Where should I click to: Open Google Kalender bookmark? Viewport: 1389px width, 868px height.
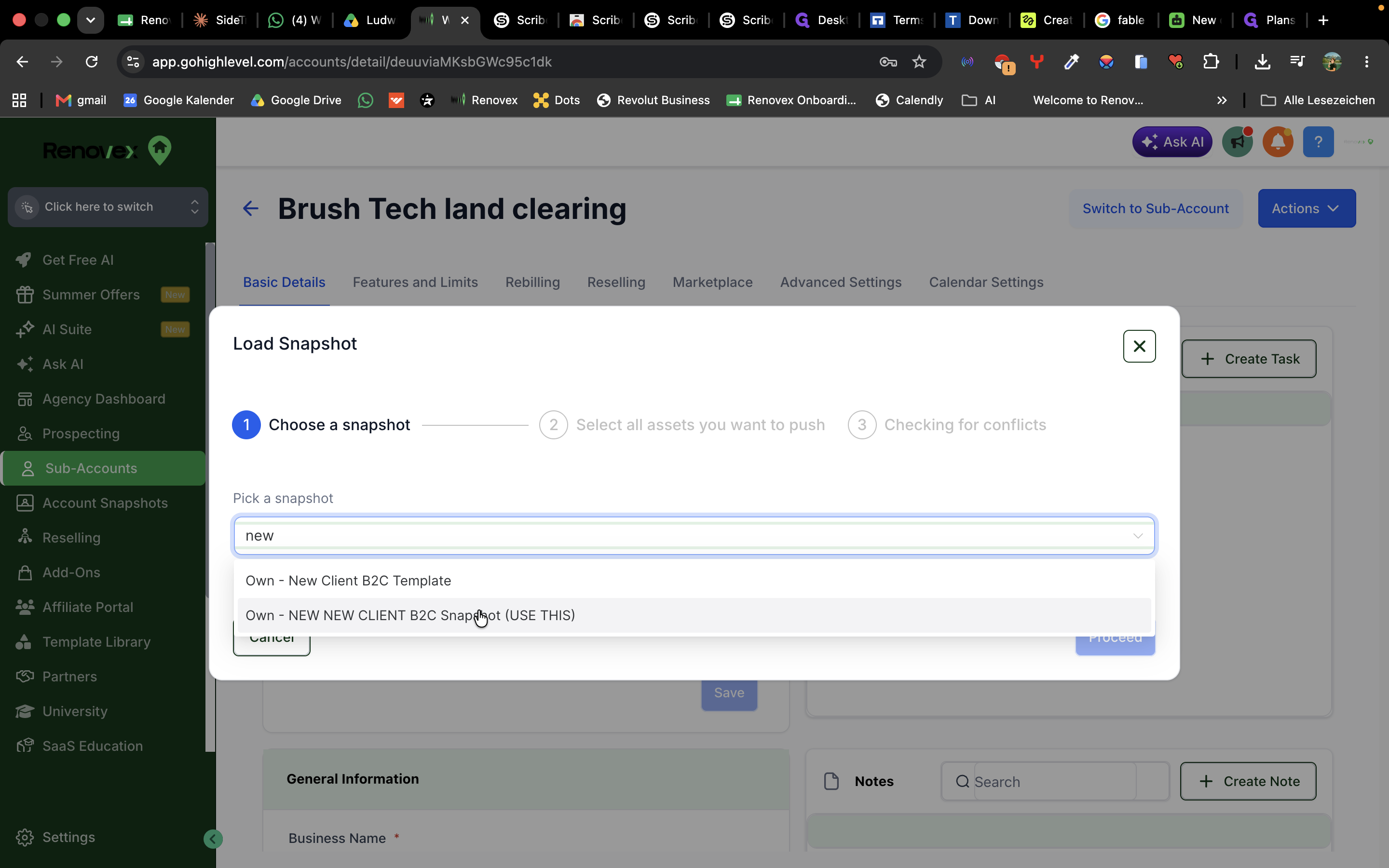pos(178,100)
